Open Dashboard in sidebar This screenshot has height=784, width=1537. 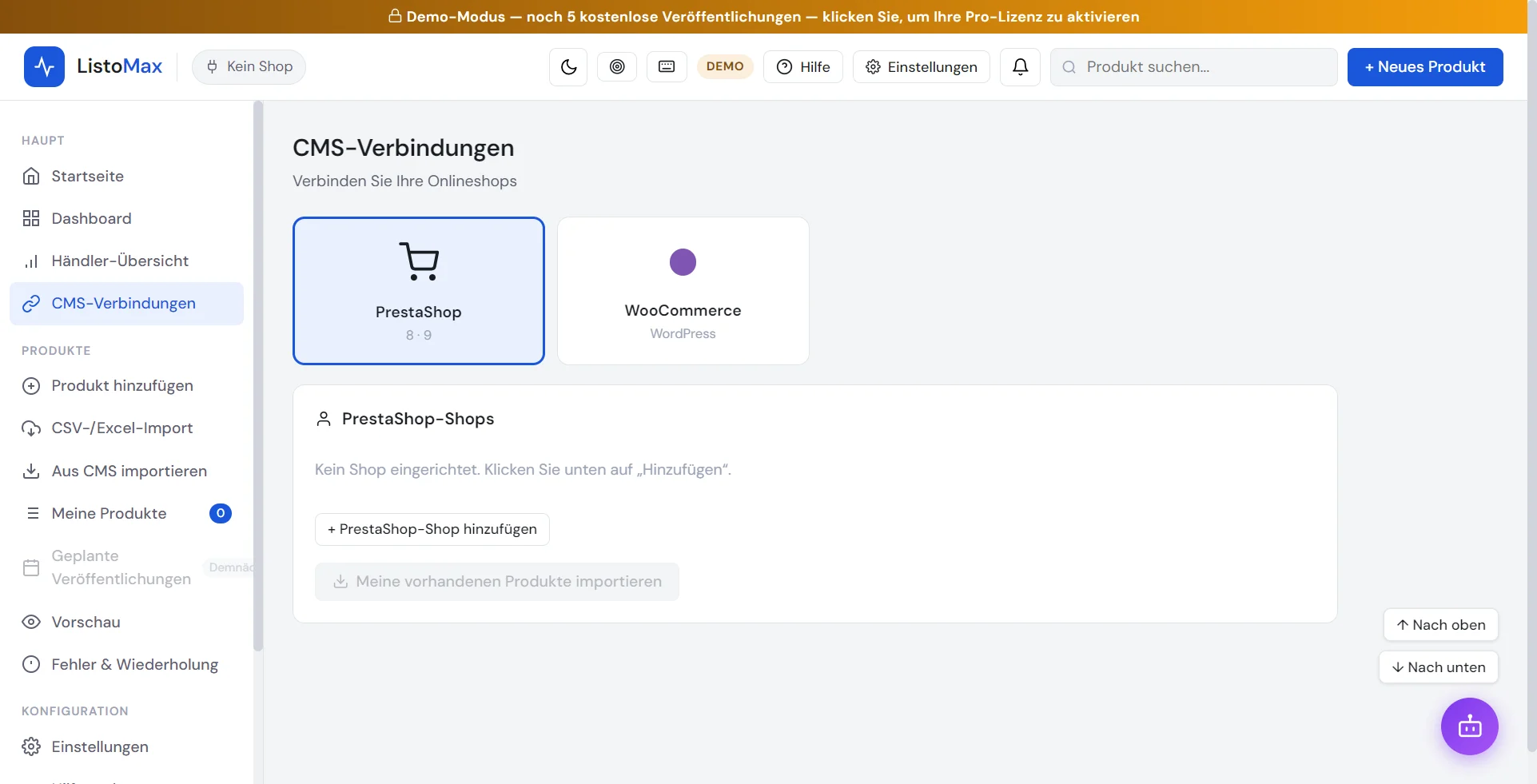click(x=126, y=218)
